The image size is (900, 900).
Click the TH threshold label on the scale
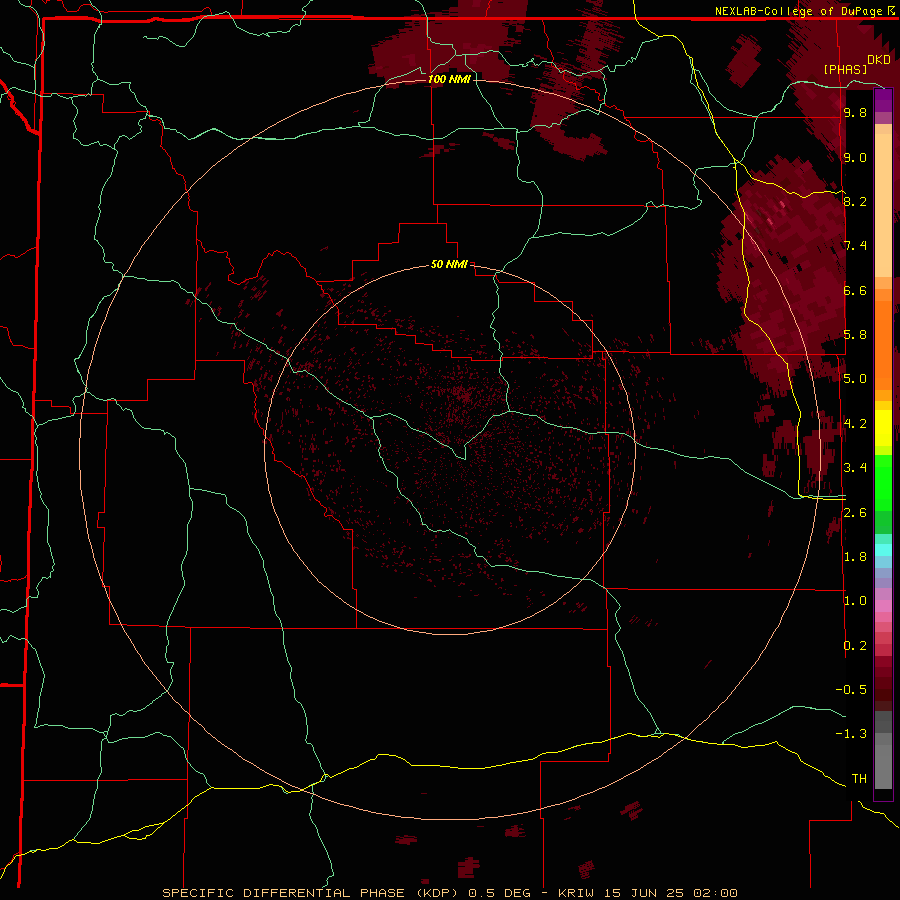[859, 779]
